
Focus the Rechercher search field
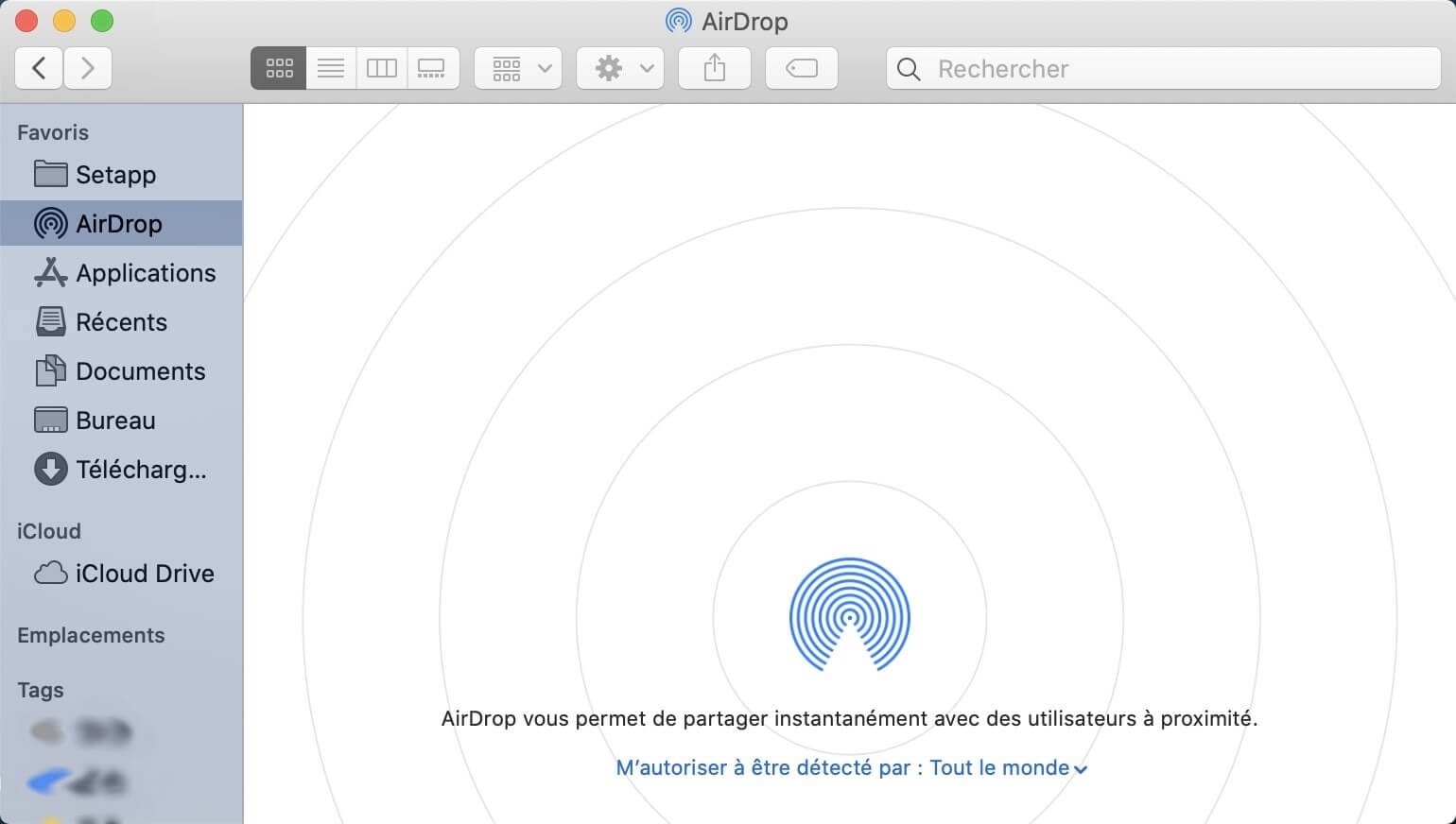[1164, 68]
